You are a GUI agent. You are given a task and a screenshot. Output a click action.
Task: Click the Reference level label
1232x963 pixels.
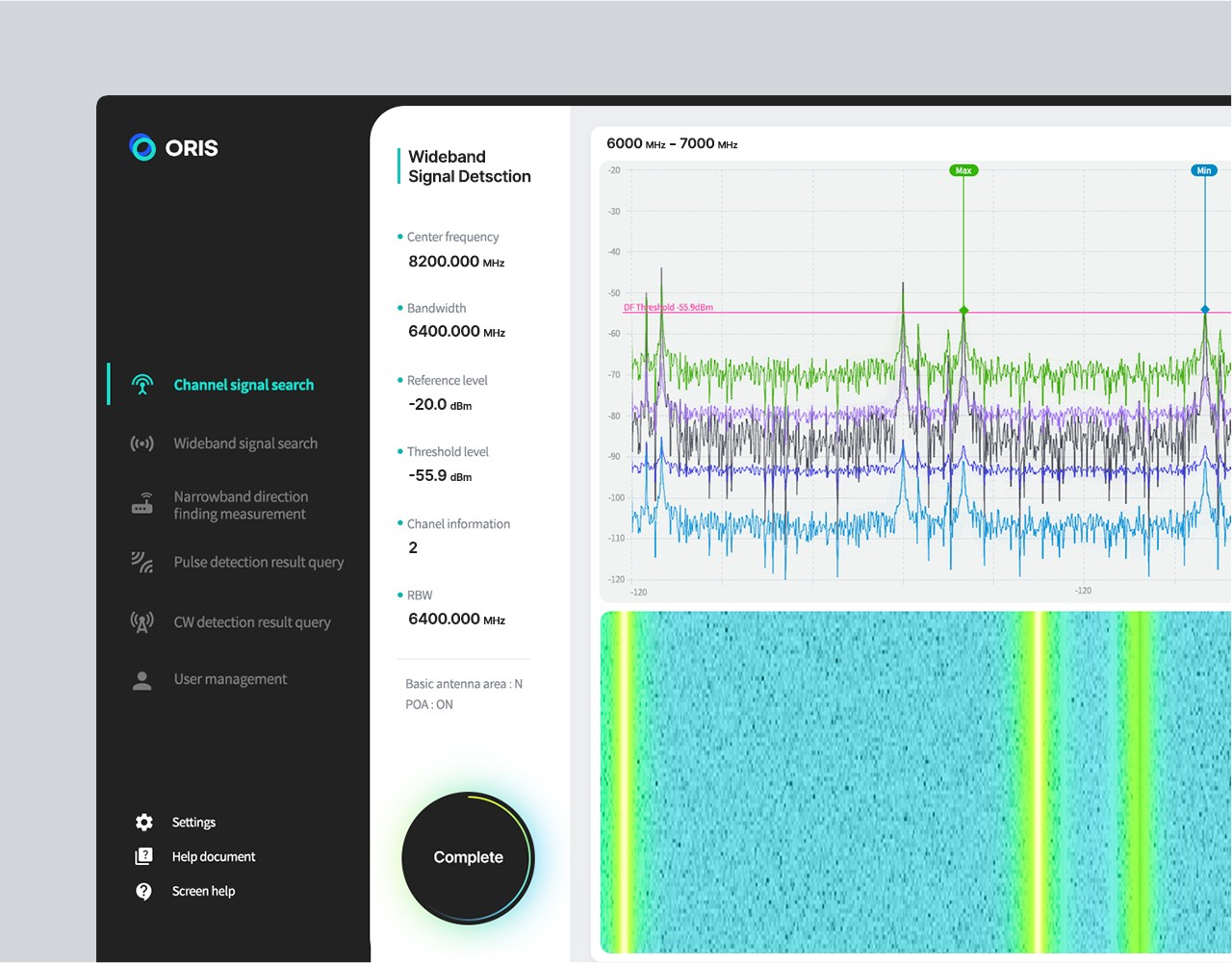pos(447,380)
